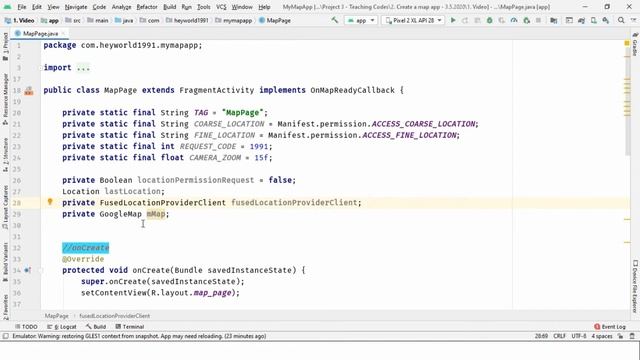The height and width of the screenshot is (360, 640).
Task: Open the TODO tool window
Action: click(26, 327)
